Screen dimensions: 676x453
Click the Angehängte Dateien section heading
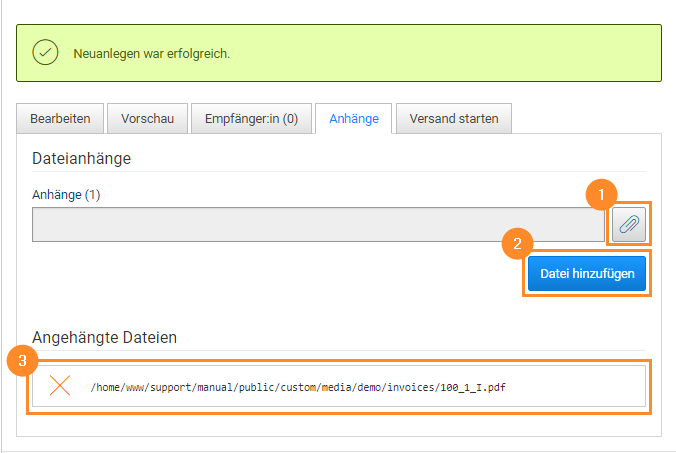click(x=104, y=337)
